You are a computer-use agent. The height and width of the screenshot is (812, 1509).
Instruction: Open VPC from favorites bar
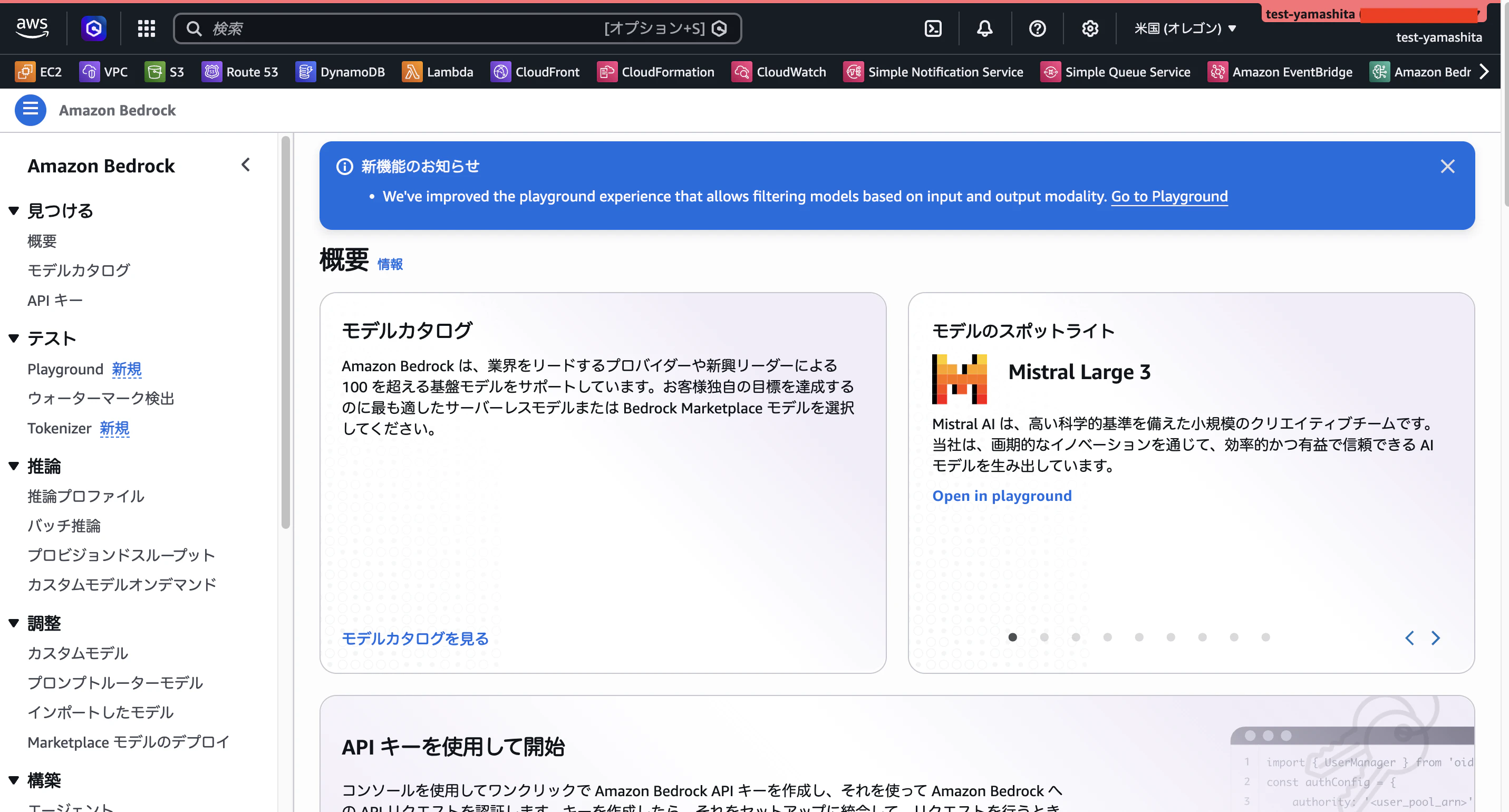[x=103, y=72]
